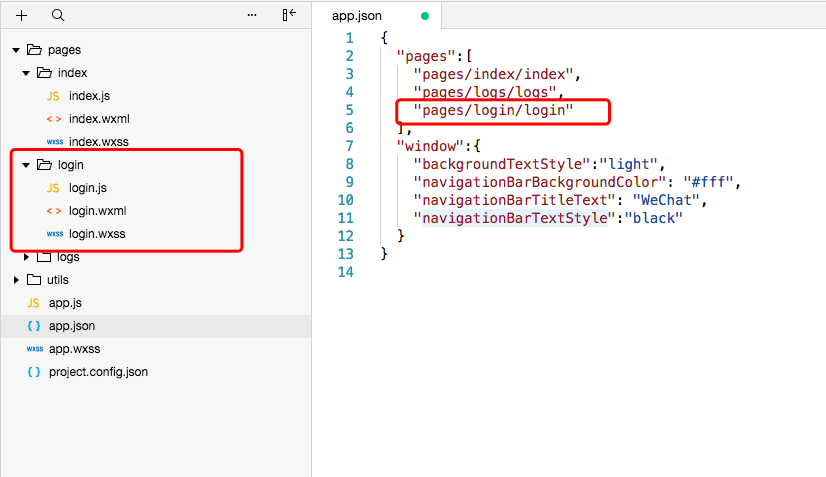
Task: Collapse the pages folder arrow
Action: pyautogui.click(x=16, y=50)
